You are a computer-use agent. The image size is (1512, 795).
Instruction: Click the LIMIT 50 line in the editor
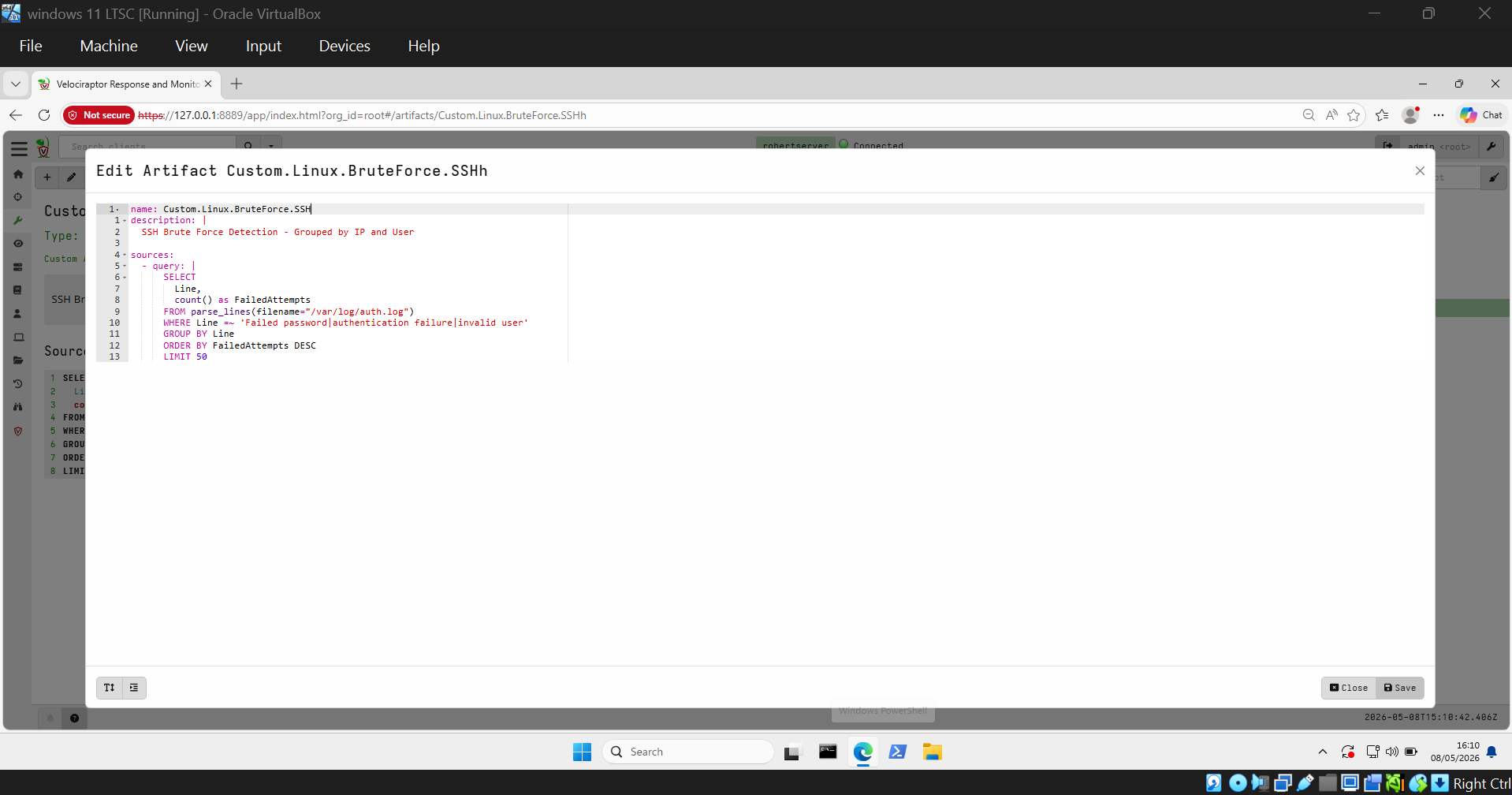pyautogui.click(x=185, y=356)
